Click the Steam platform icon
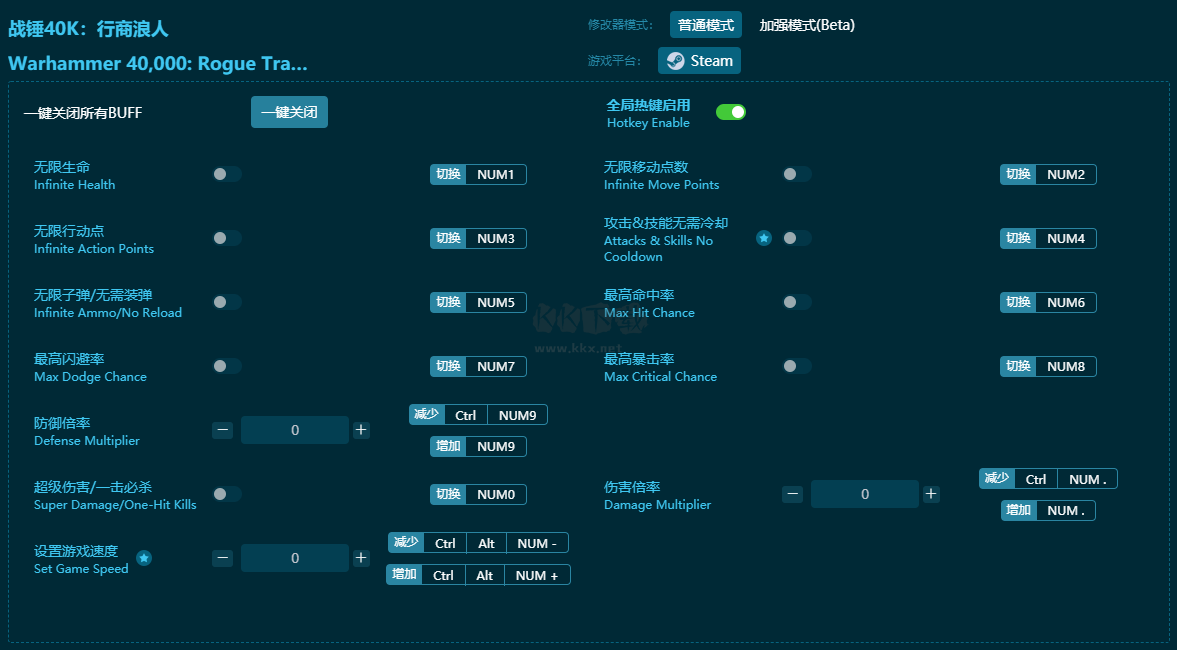The image size is (1177, 650). 676,61
